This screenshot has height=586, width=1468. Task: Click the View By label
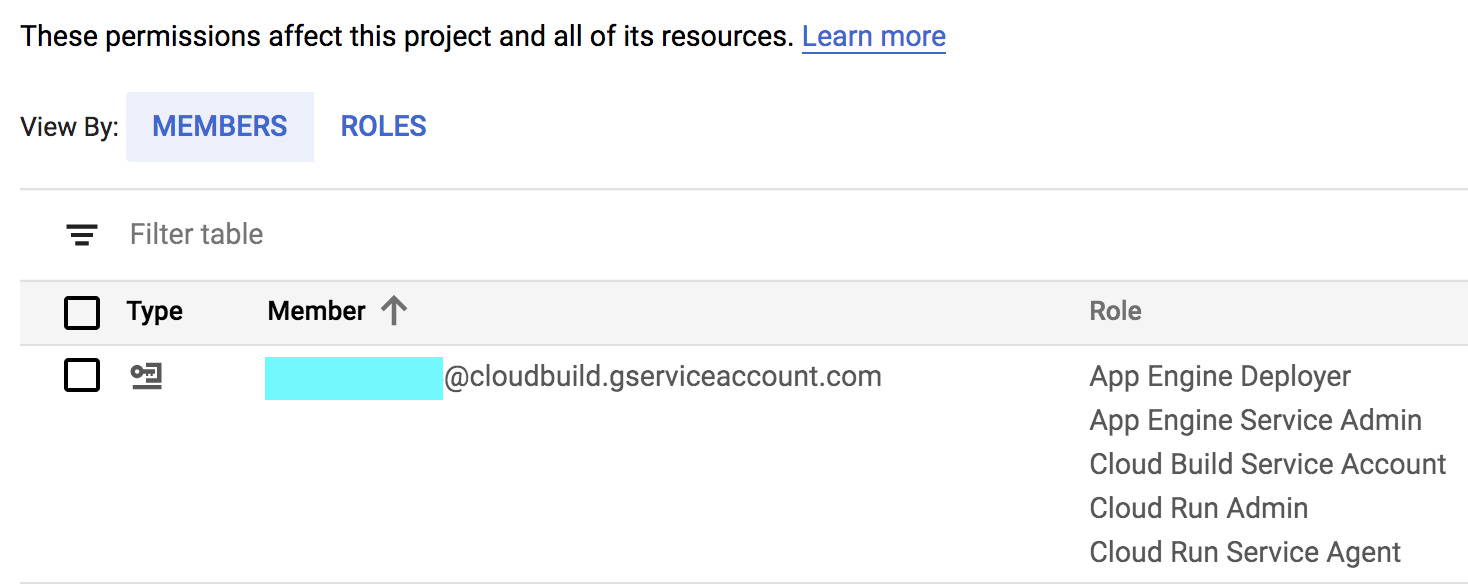coord(69,128)
